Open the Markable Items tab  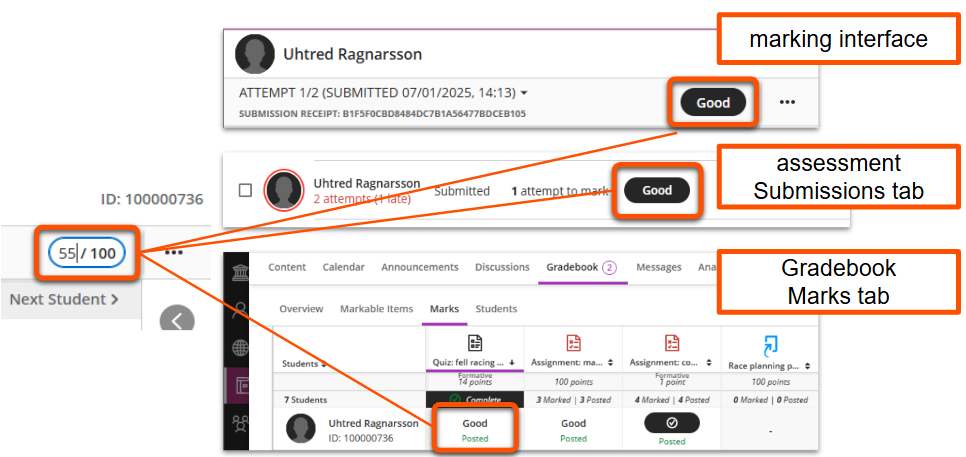point(376,309)
